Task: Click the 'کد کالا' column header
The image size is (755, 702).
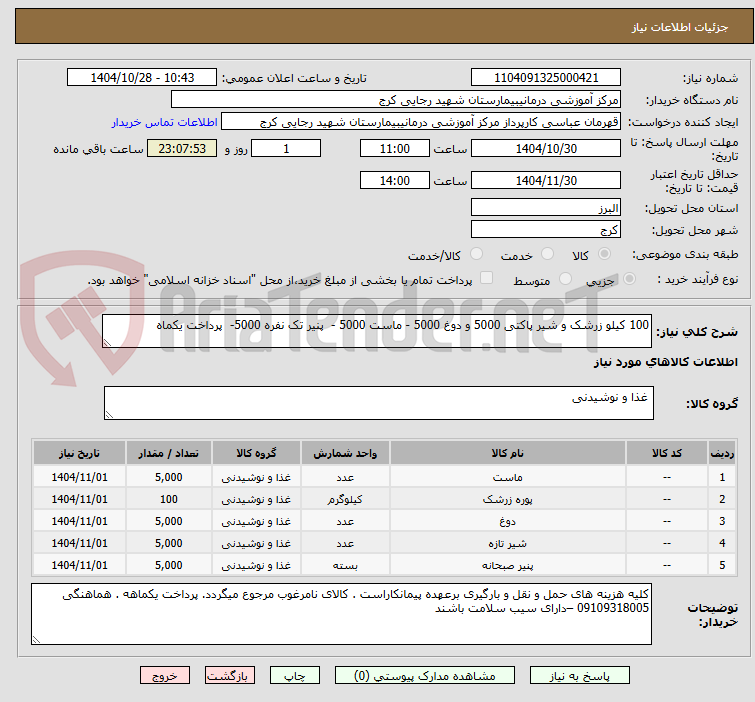Action: pyautogui.click(x=666, y=453)
